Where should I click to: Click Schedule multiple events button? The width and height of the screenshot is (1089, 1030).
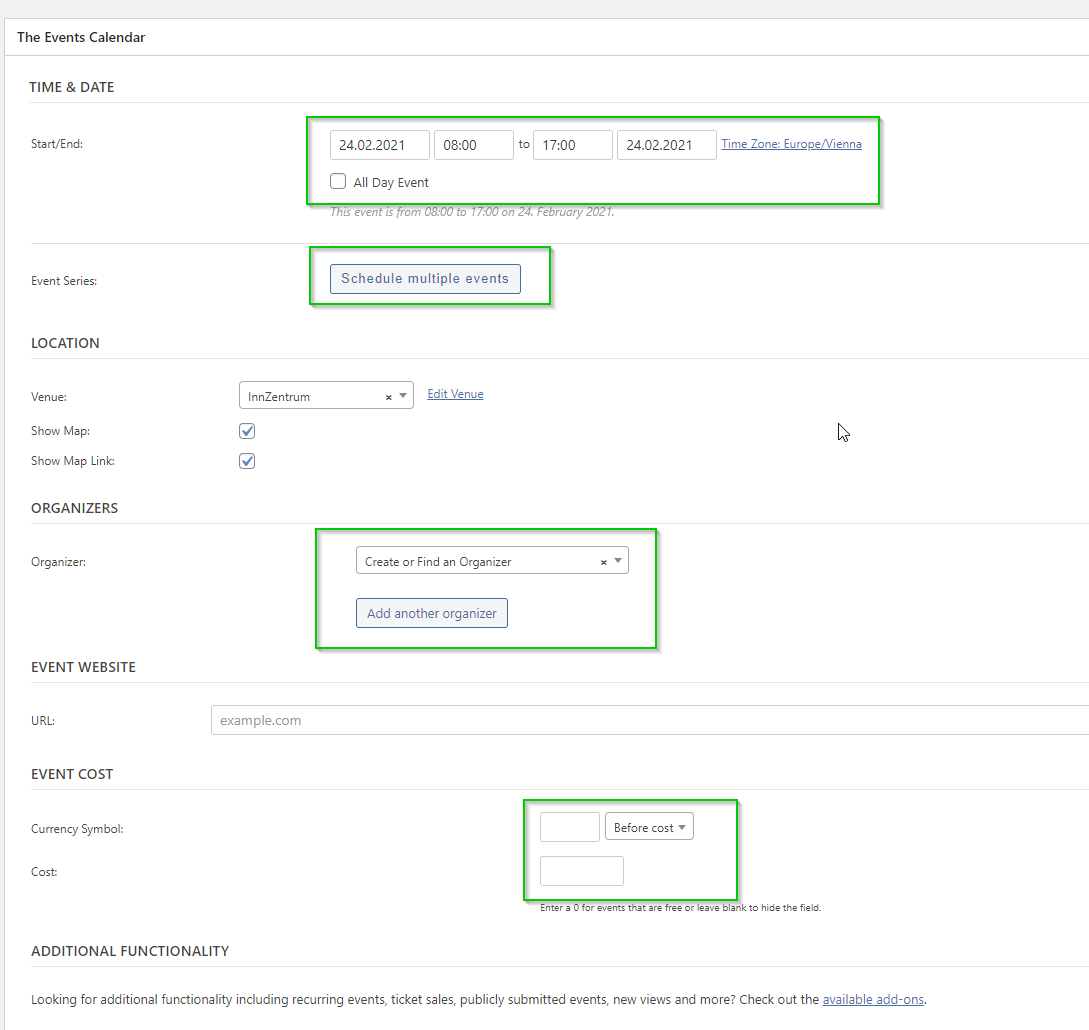(425, 279)
